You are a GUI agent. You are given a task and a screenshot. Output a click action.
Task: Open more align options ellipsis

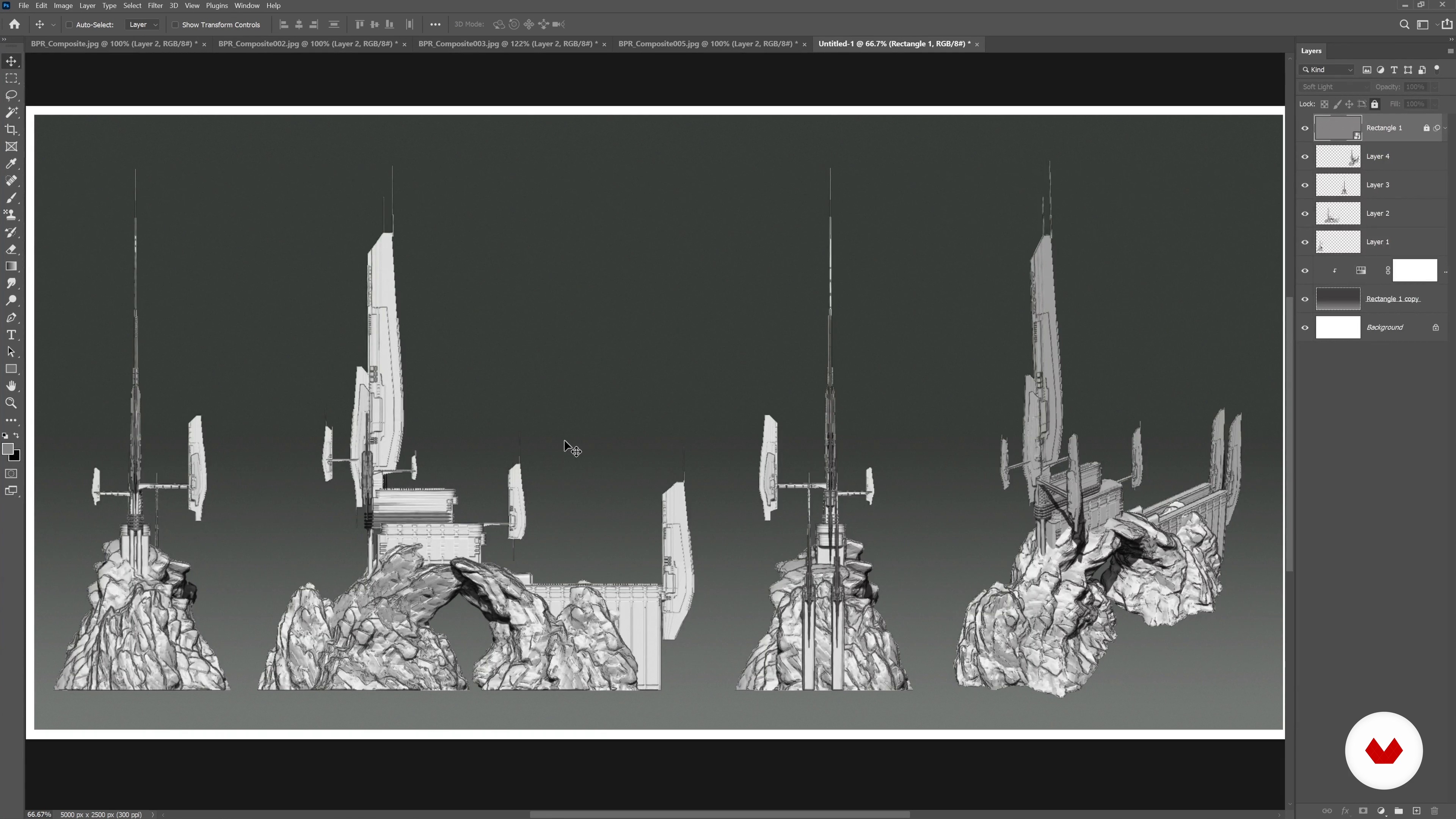coord(435,24)
